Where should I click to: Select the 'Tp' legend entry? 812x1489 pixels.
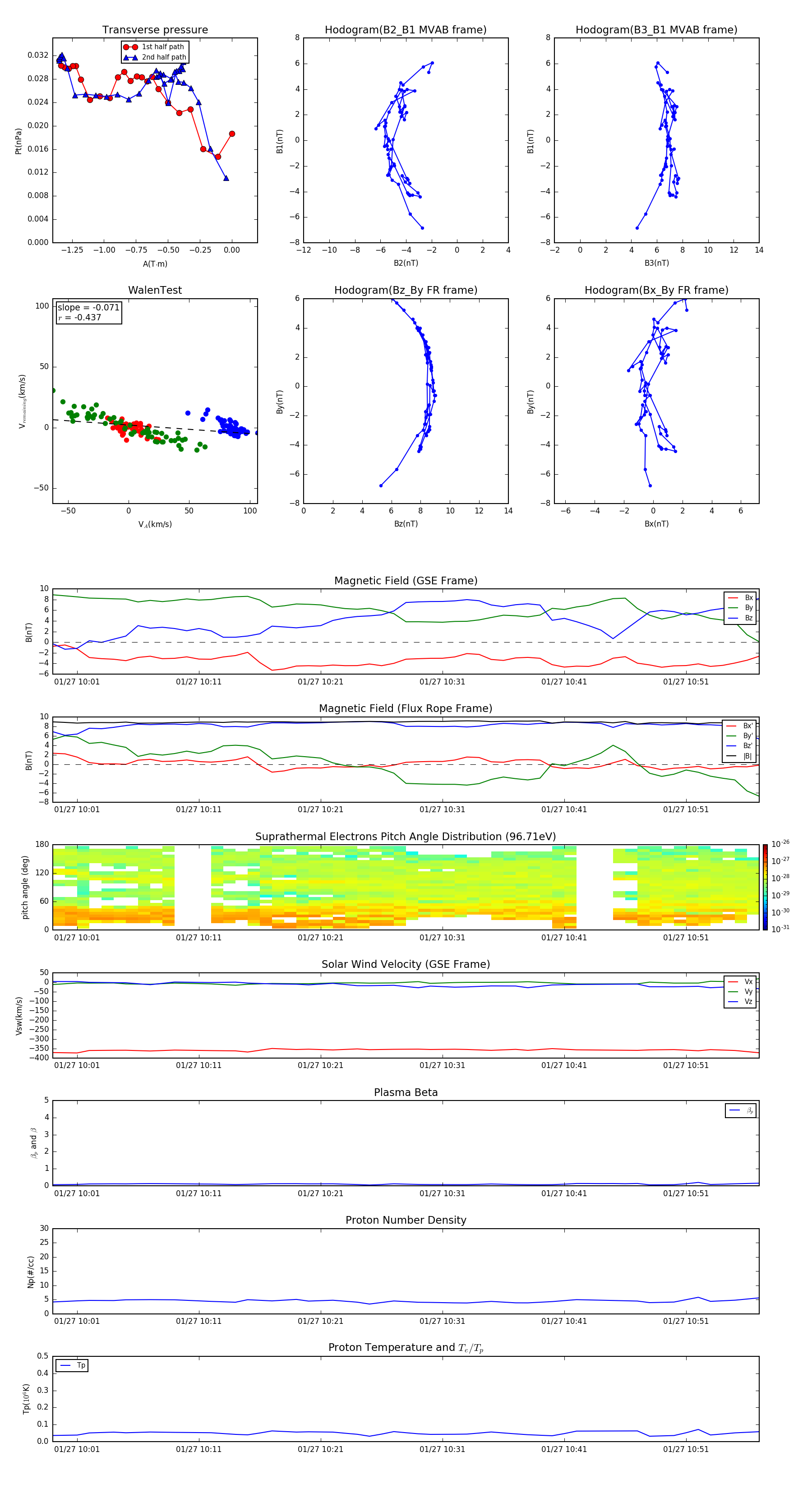point(72,1366)
